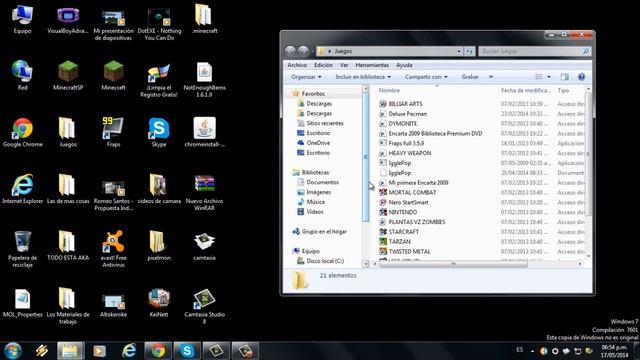Sort by Fecha de modificación column
The width and height of the screenshot is (640, 360).
tap(526, 90)
